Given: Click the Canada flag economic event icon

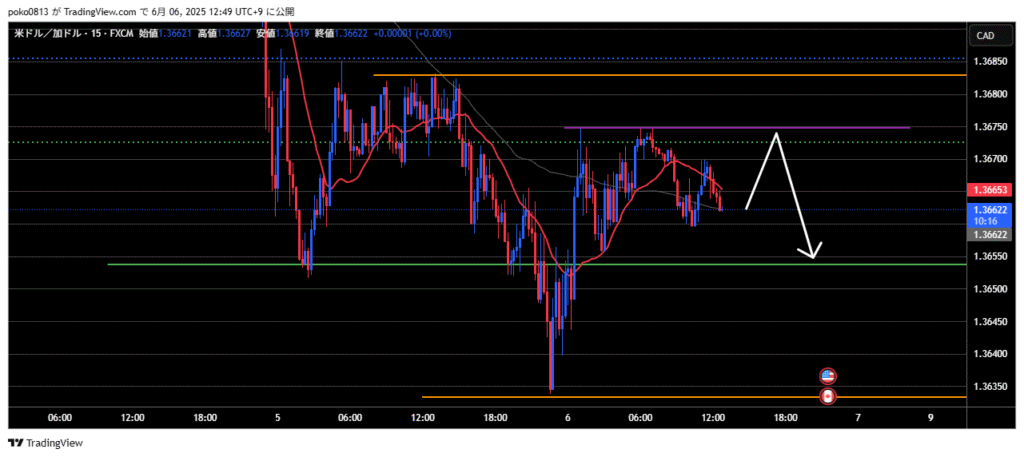Looking at the screenshot, I should coord(828,397).
